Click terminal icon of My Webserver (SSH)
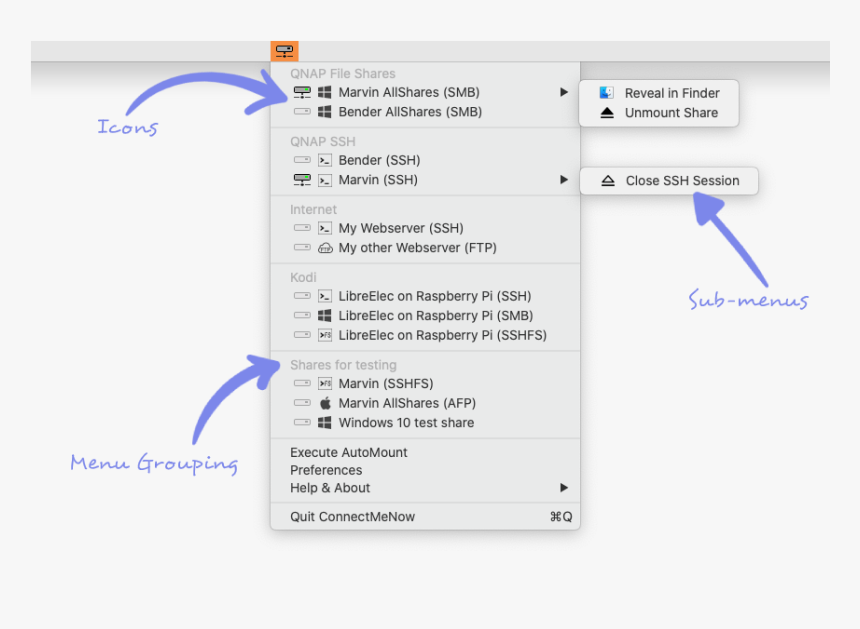 [x=325, y=228]
